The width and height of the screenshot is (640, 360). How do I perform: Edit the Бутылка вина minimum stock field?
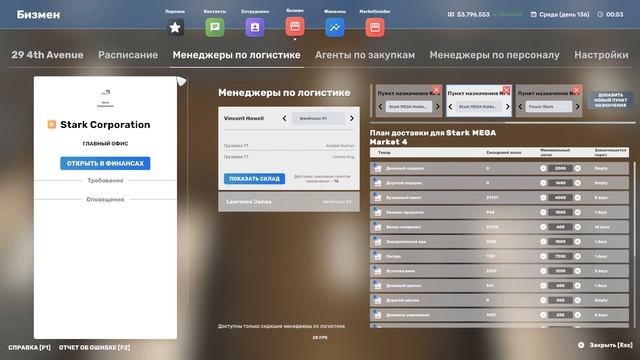(x=560, y=271)
